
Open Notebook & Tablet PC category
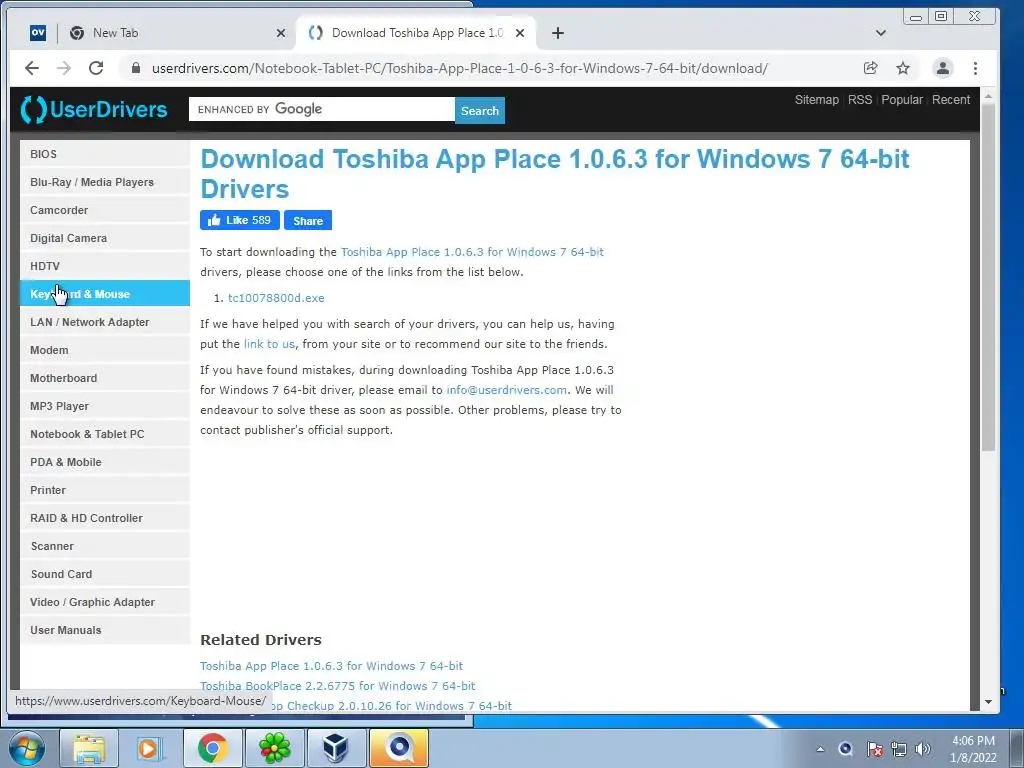click(105, 434)
